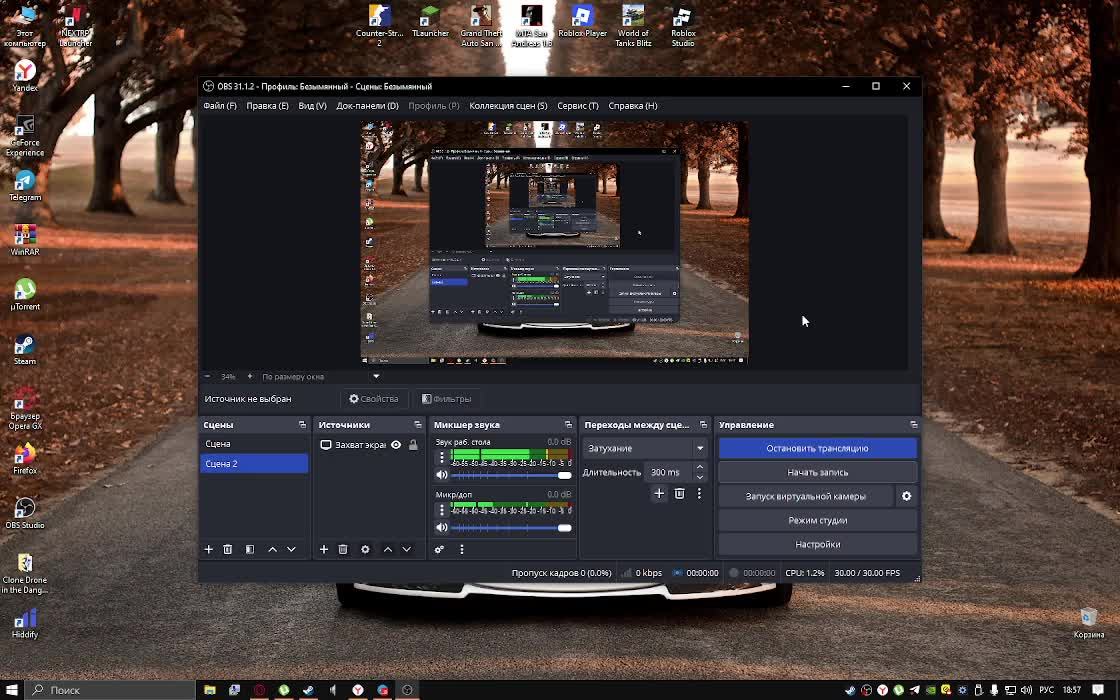Image resolution: width=1120 pixels, height=700 pixels.
Task: Add a transition with the plus icon
Action: (x=659, y=494)
